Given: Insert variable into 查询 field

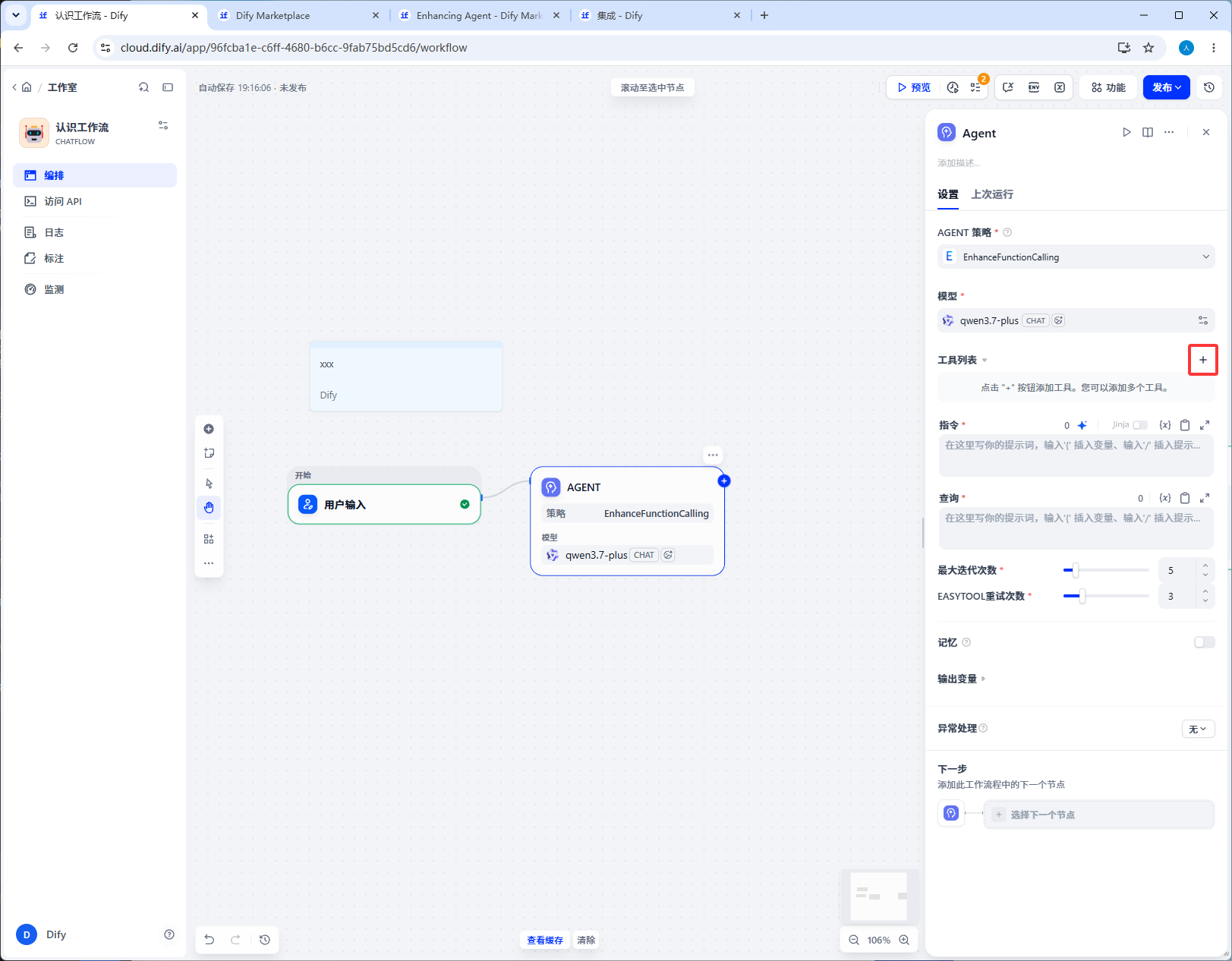Looking at the screenshot, I should point(1165,498).
